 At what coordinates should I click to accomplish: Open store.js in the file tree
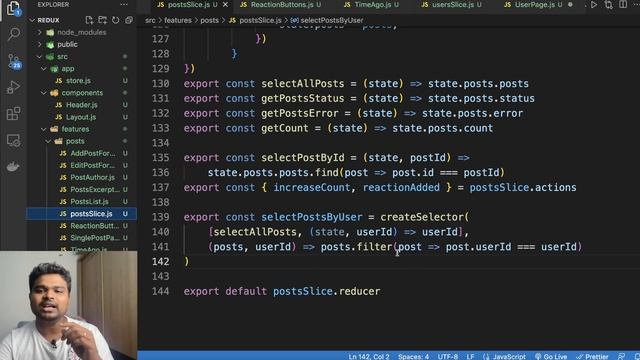coord(78,81)
